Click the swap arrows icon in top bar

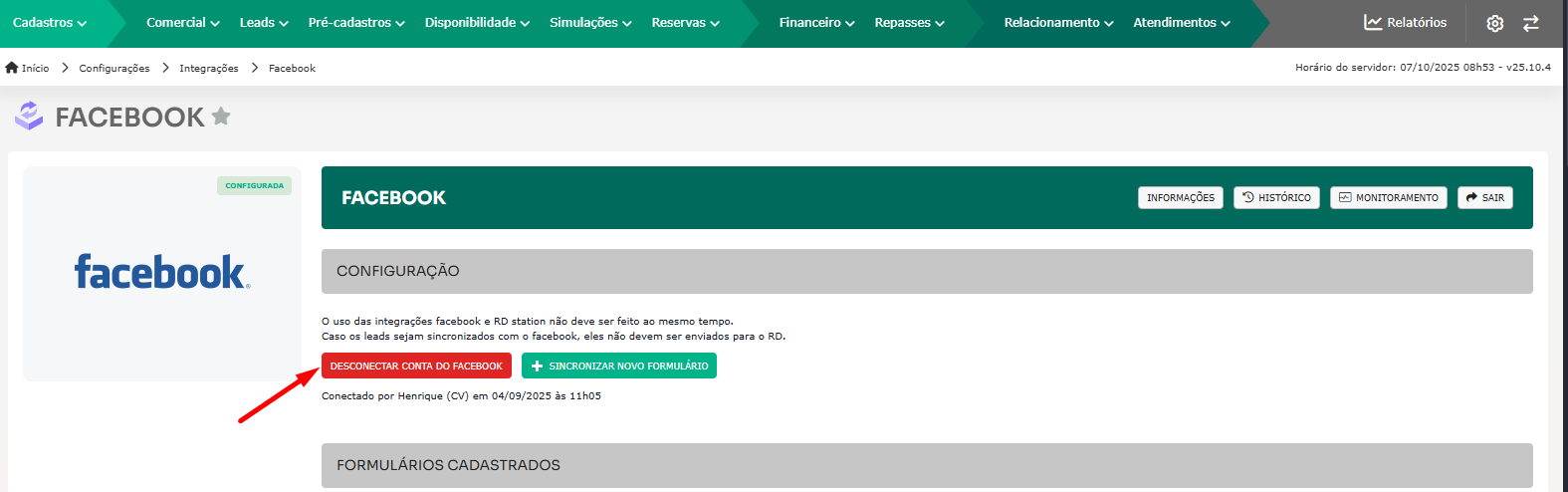(x=1531, y=23)
